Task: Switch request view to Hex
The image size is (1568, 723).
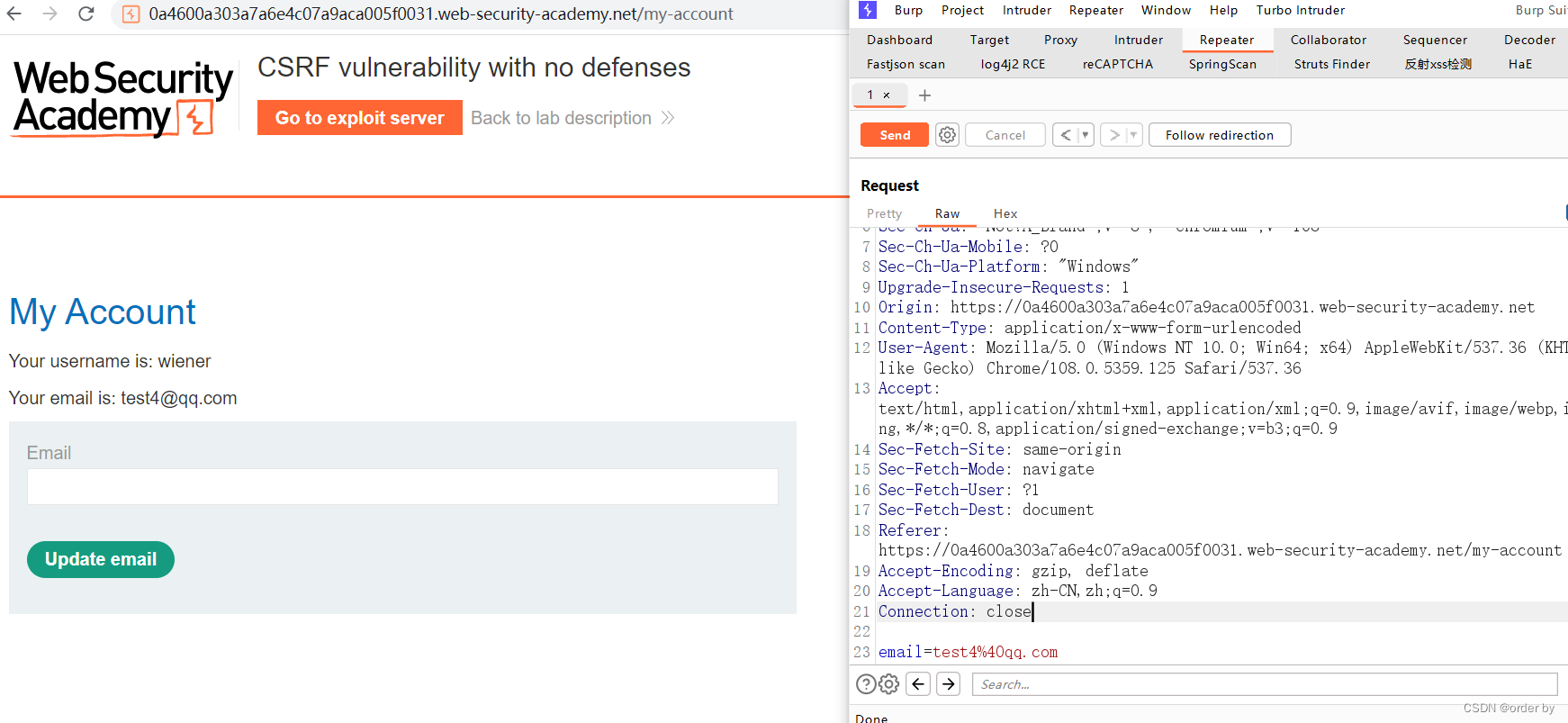Action: pos(1005,213)
